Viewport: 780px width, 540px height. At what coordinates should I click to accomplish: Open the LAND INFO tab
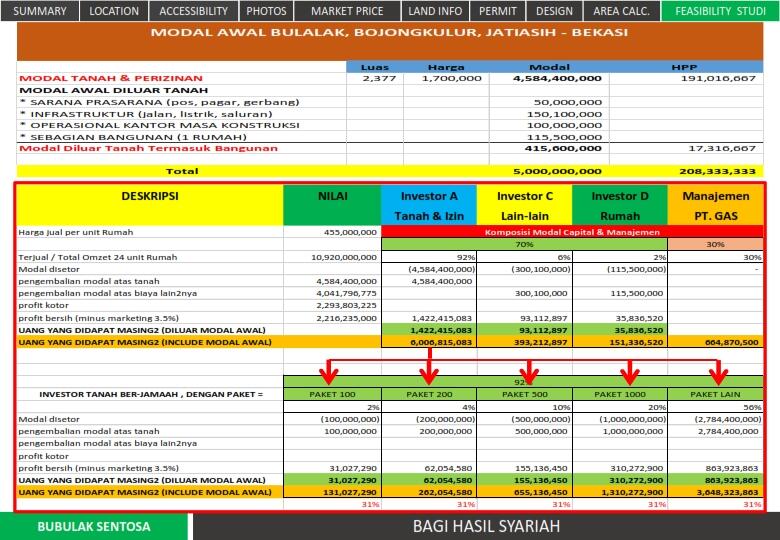tap(435, 10)
